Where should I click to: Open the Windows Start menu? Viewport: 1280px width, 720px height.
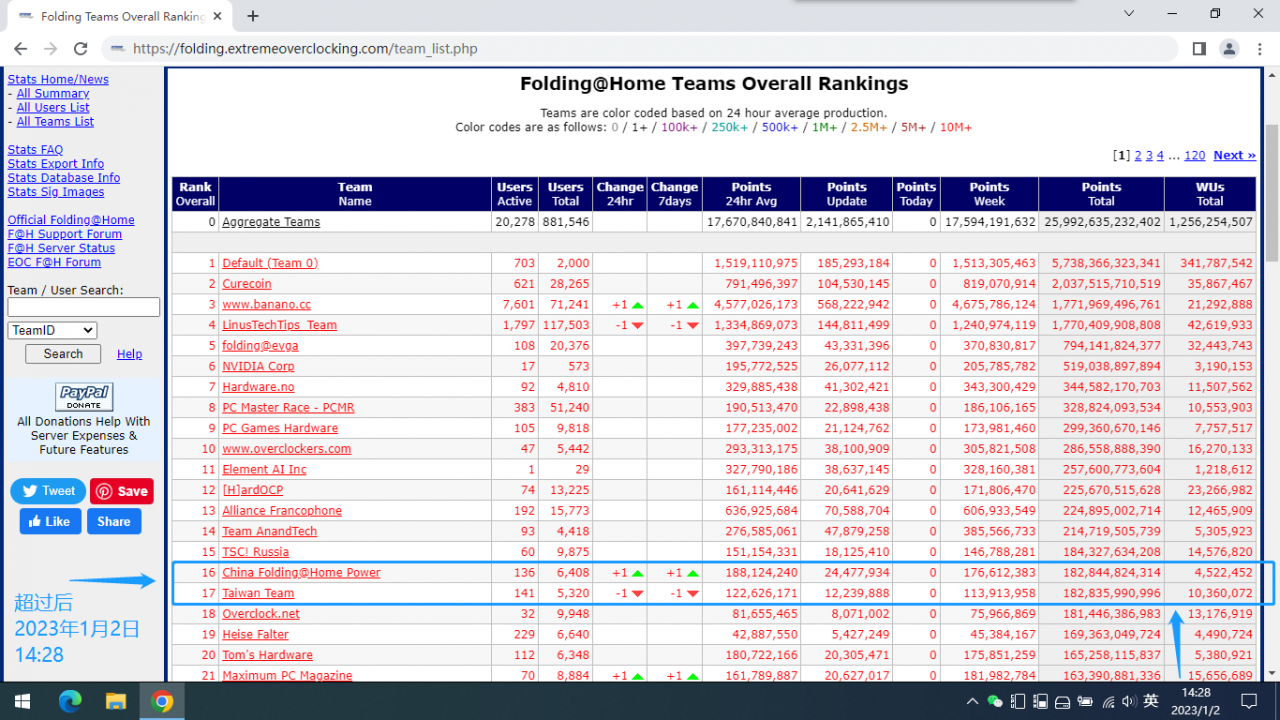(22, 701)
